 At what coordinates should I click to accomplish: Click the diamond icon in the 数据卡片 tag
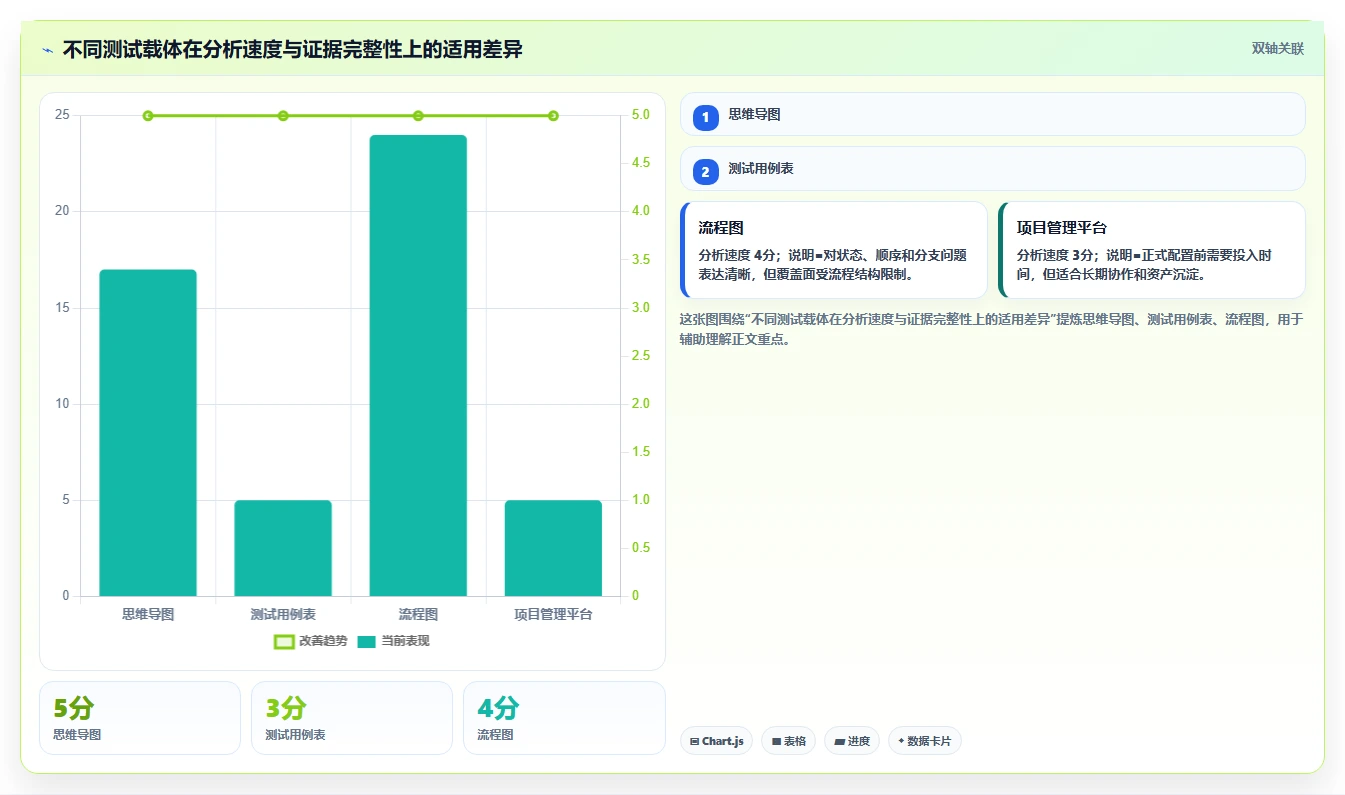click(x=901, y=741)
